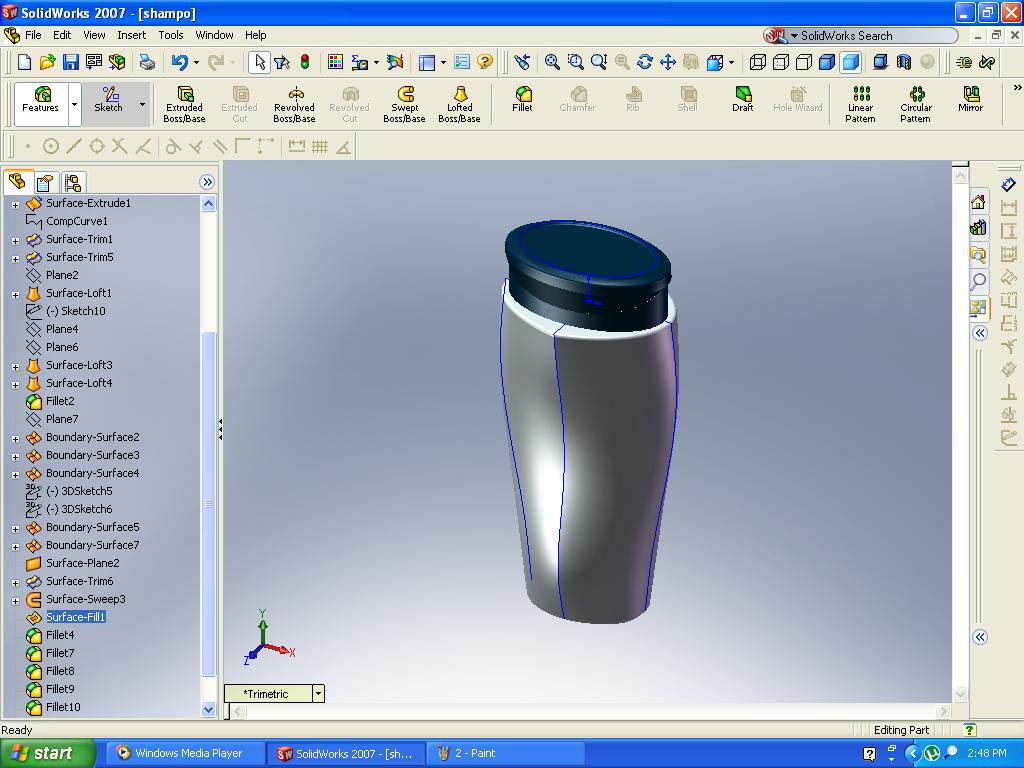Expand the Surface-Loft1 tree node
The image size is (1024, 768).
click(15, 294)
